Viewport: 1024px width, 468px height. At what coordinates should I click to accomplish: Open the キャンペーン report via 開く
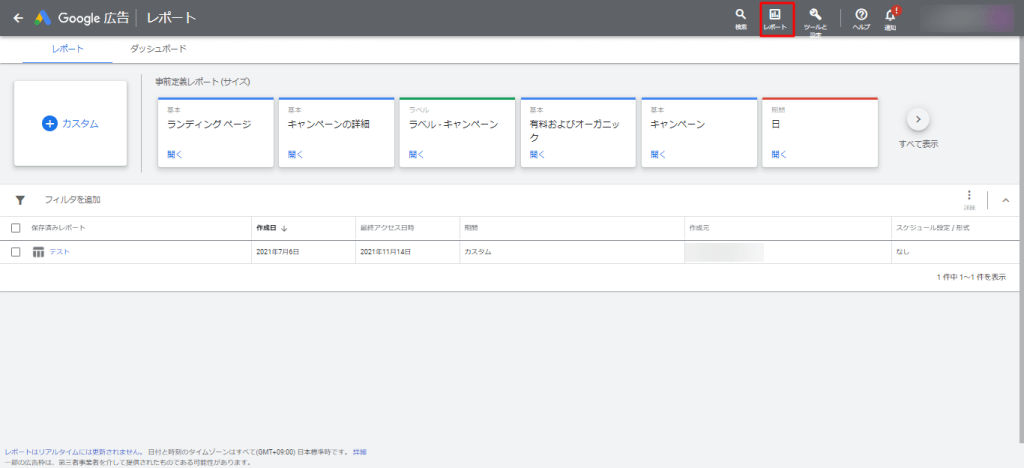coord(658,155)
